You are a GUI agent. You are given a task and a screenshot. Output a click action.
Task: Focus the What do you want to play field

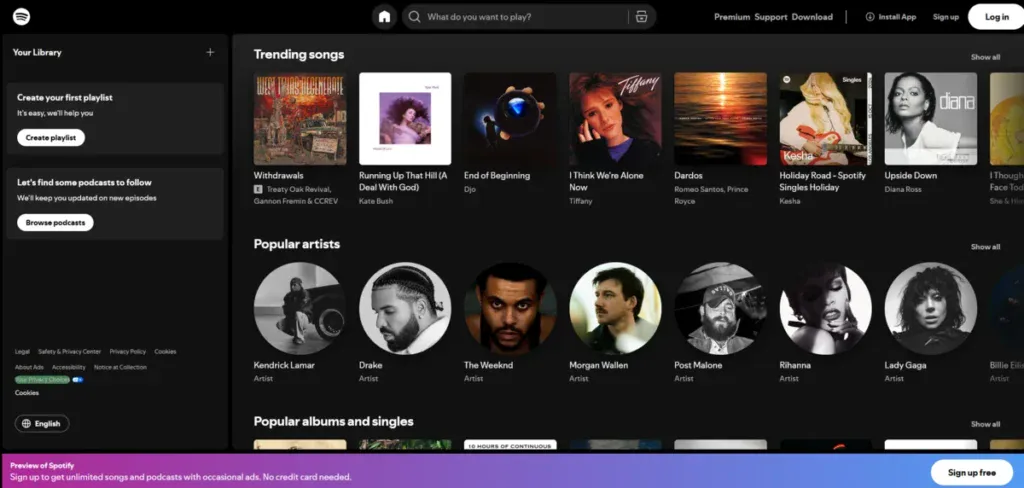[x=528, y=17]
